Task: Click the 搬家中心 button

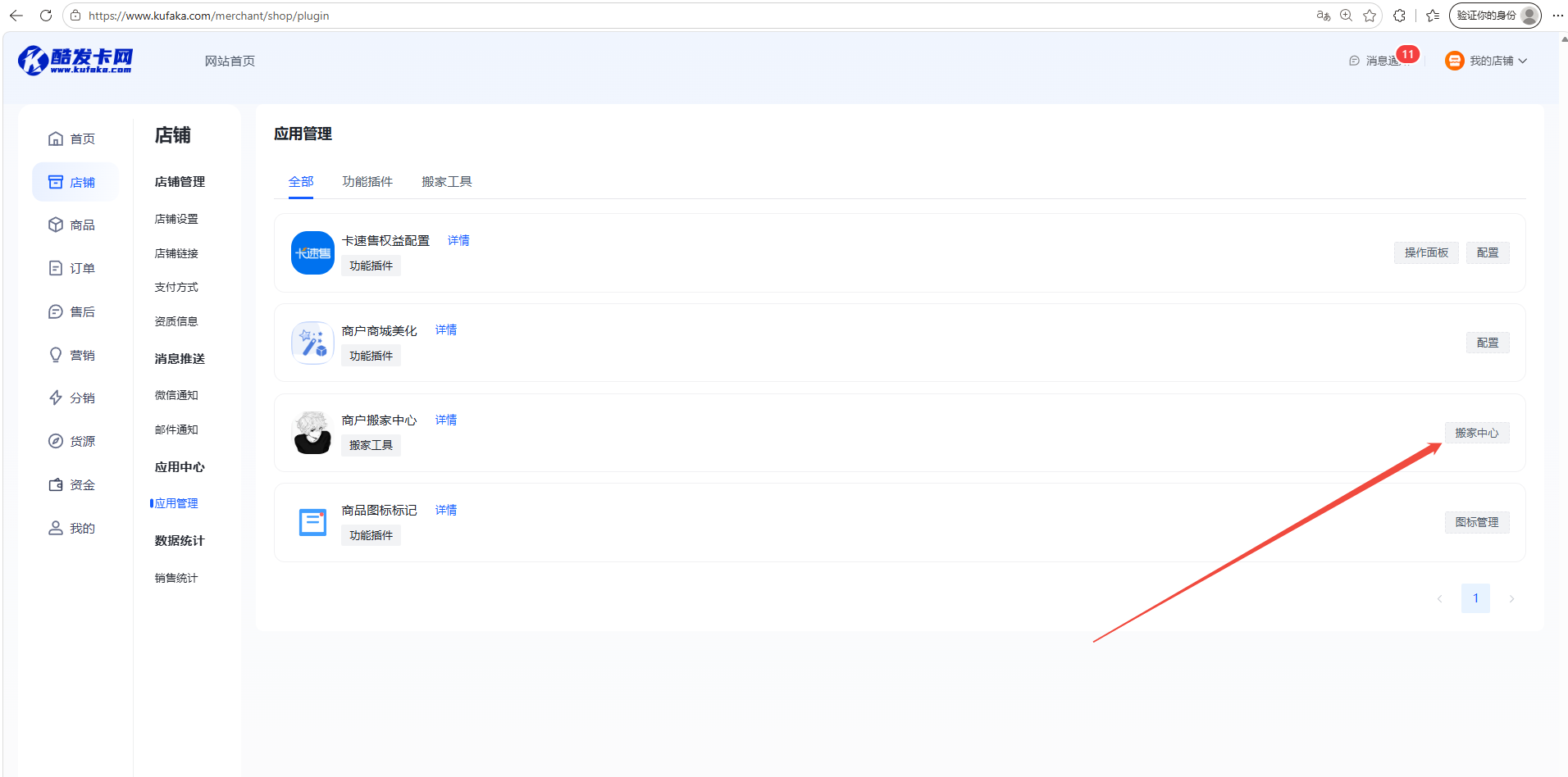Action: click(x=1477, y=433)
